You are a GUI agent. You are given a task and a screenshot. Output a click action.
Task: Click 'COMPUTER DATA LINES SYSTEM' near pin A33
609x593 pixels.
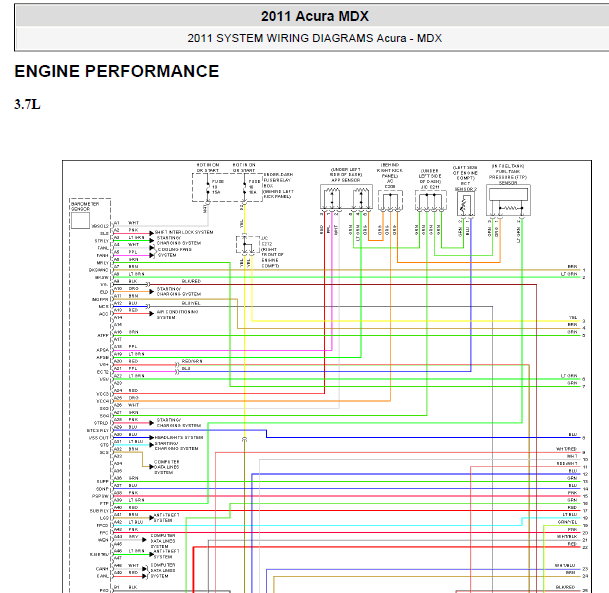167,467
